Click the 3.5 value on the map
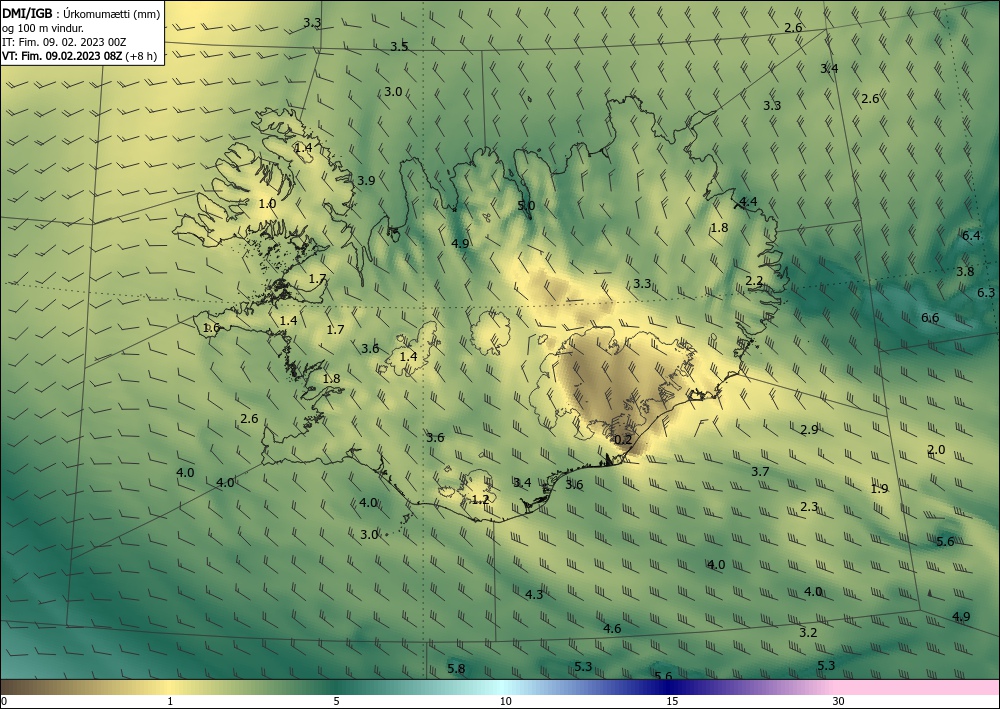The width and height of the screenshot is (1000, 709). pos(399,47)
